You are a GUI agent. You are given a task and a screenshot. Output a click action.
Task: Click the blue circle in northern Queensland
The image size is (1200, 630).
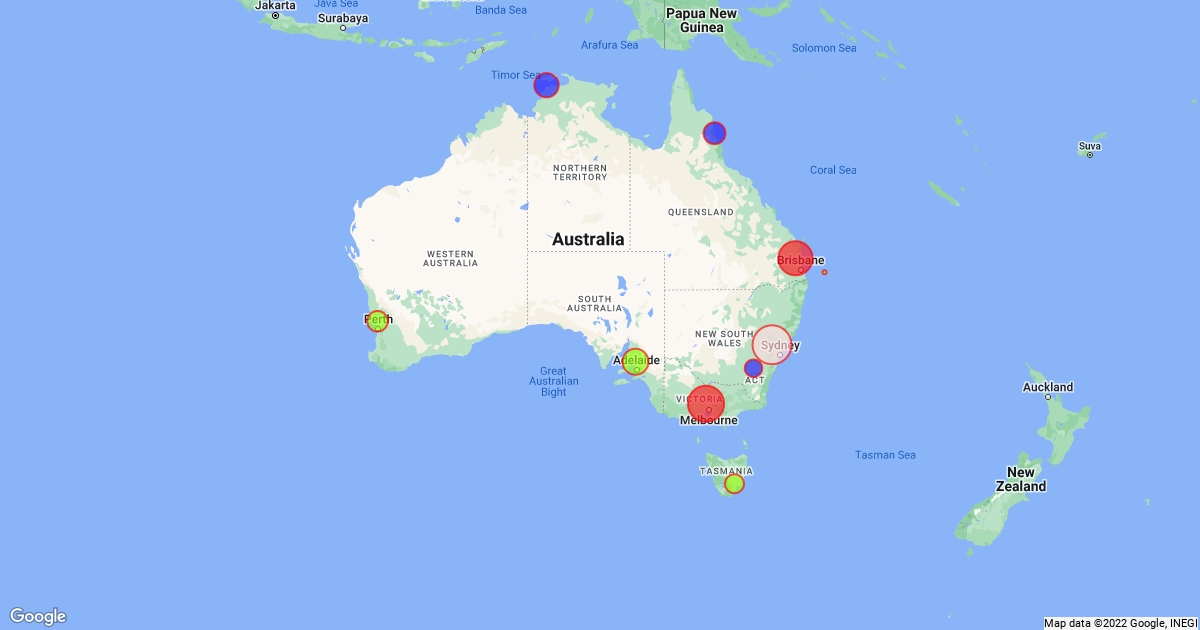pos(714,133)
